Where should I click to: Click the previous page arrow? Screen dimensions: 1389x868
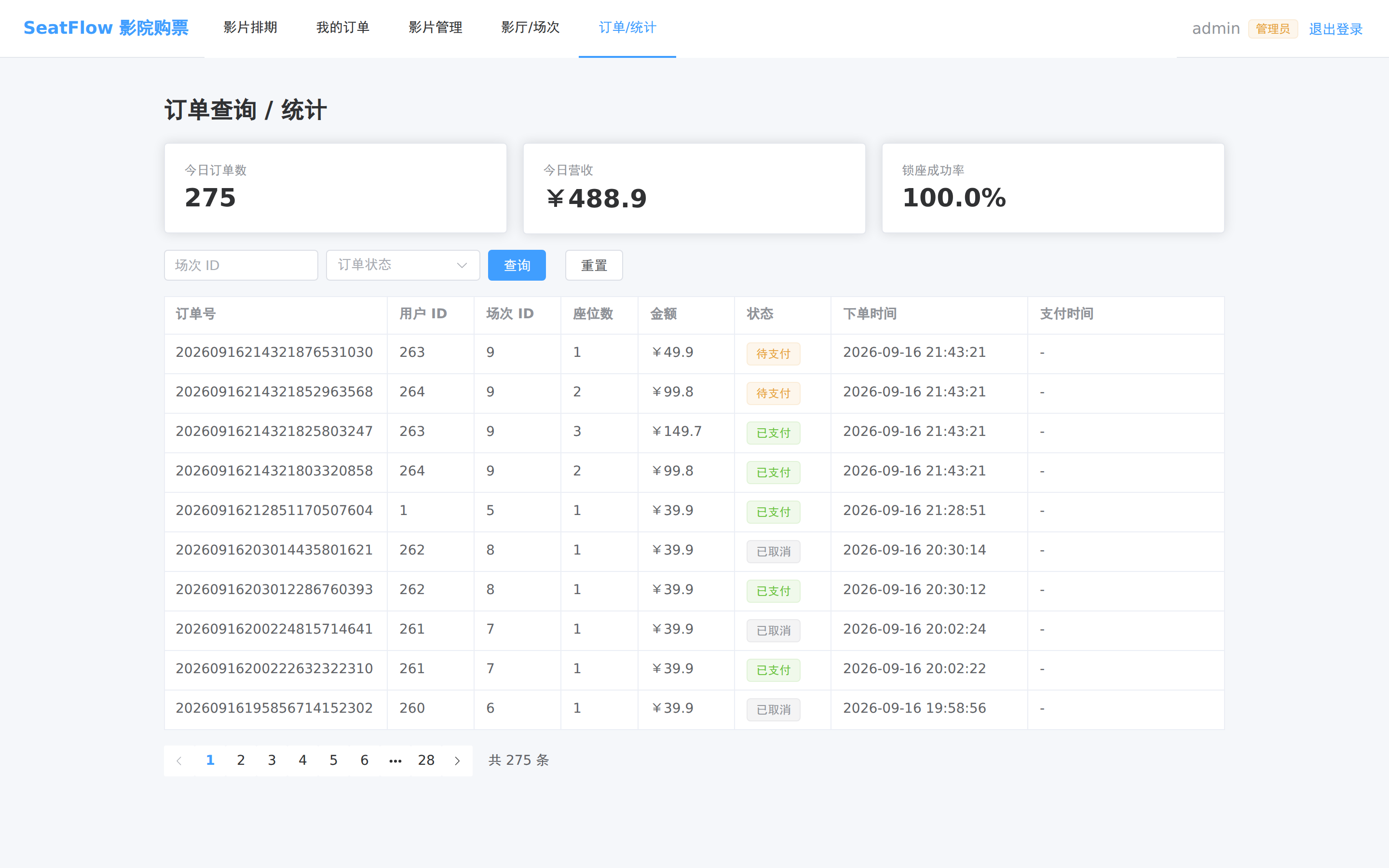click(179, 760)
